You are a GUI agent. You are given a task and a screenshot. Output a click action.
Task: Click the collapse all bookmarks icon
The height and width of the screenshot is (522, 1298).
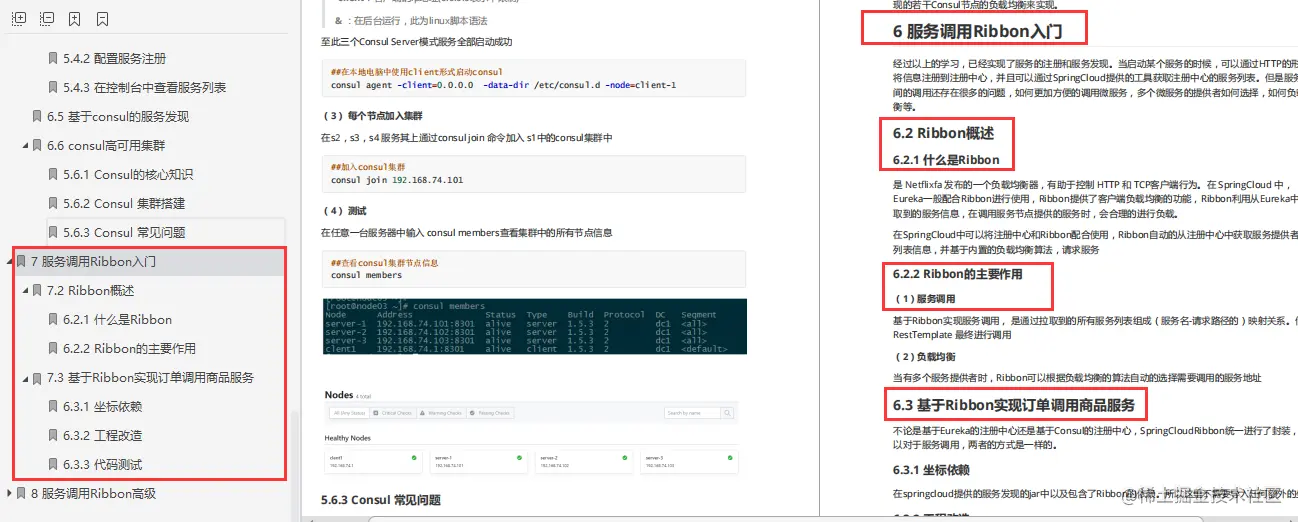point(47,19)
